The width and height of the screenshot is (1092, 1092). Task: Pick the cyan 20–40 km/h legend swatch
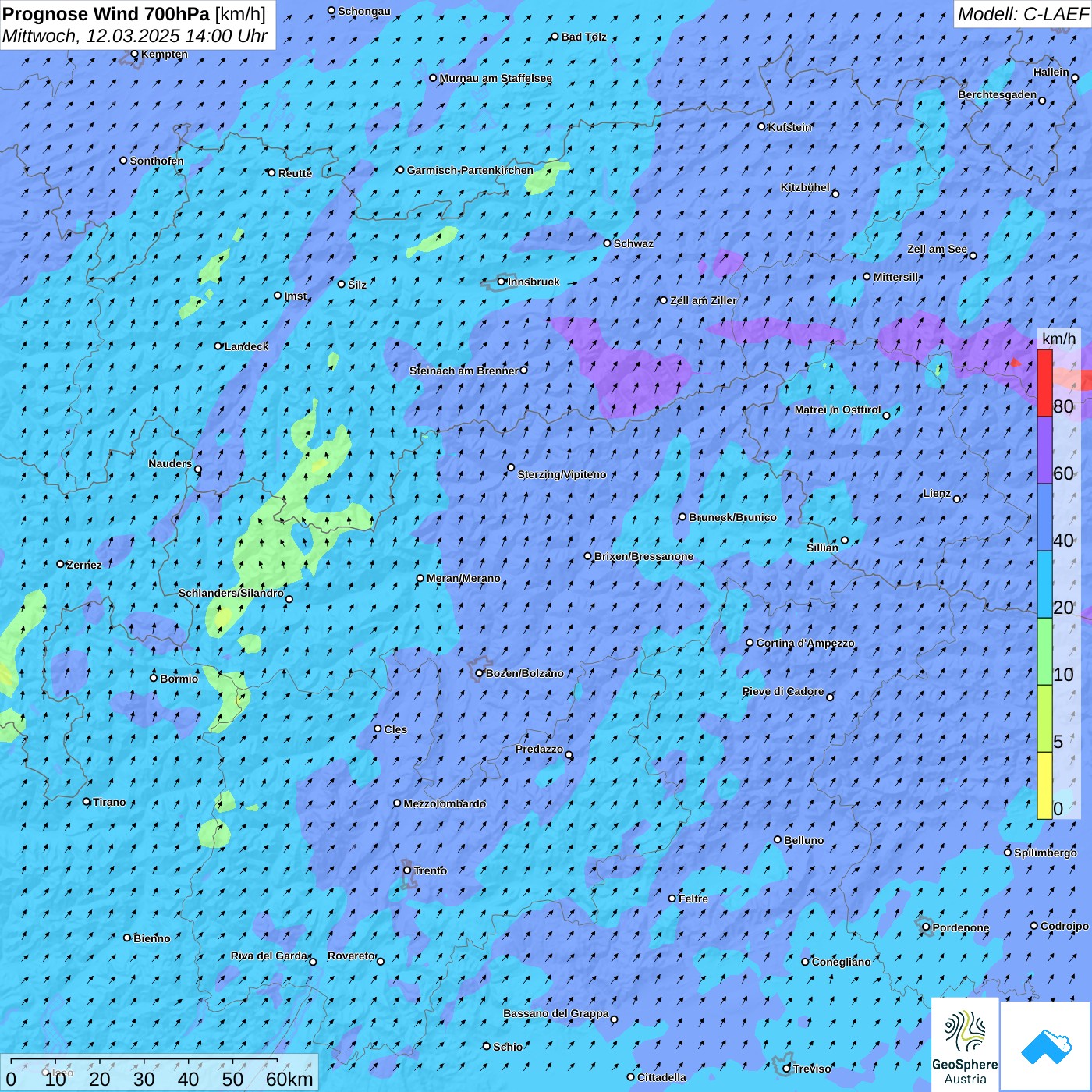tap(1044, 585)
